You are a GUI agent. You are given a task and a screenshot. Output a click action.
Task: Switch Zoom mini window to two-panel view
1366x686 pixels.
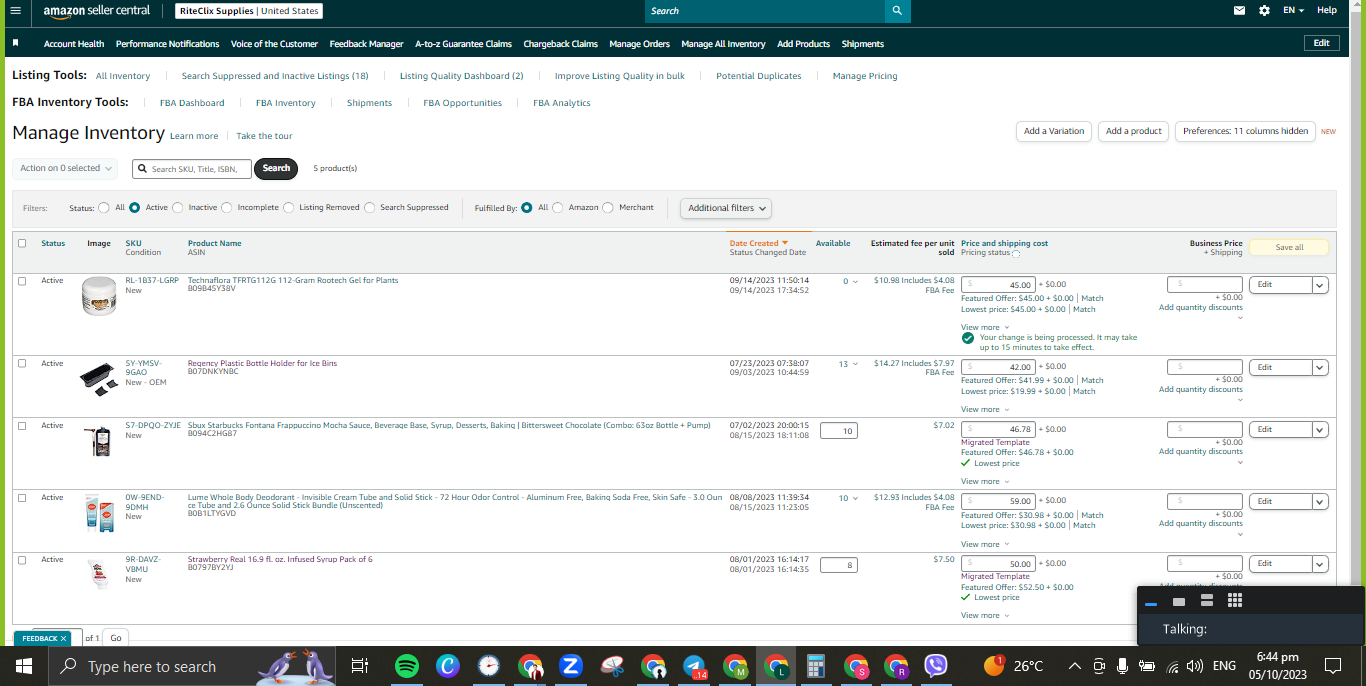1207,600
